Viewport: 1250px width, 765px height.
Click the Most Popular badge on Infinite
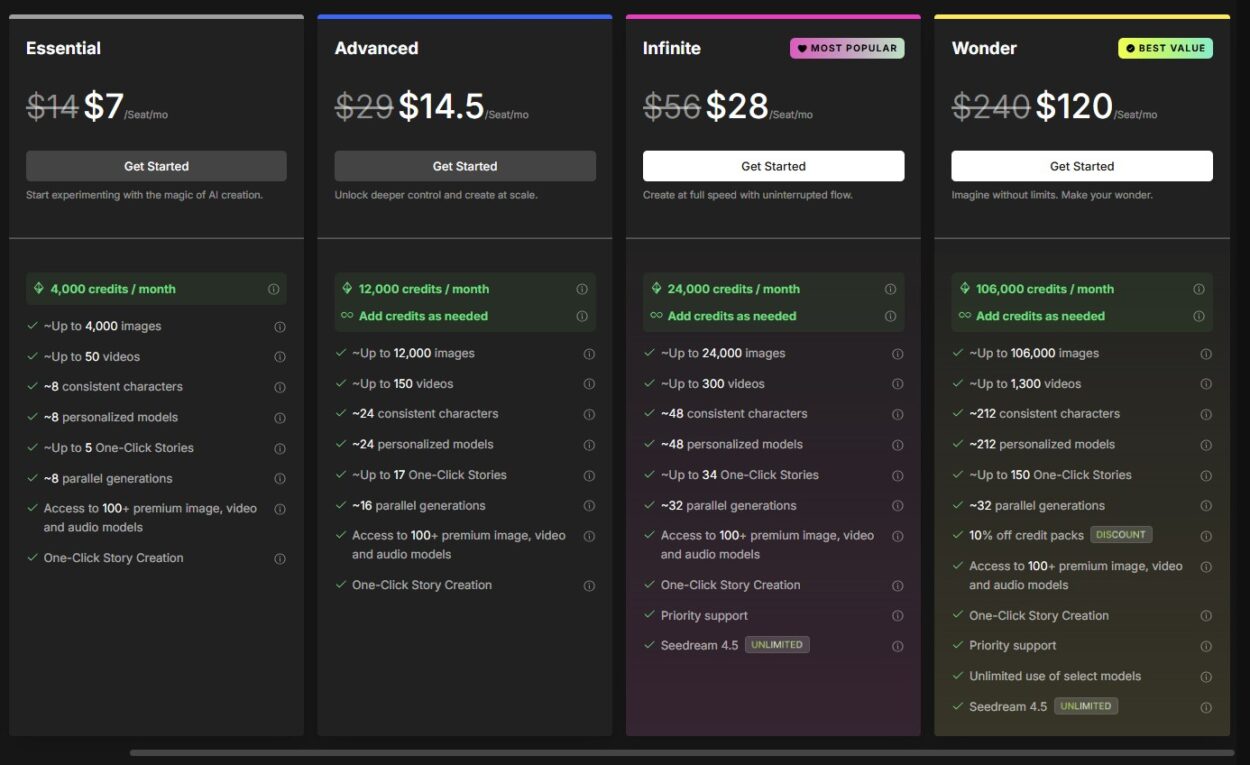847,48
